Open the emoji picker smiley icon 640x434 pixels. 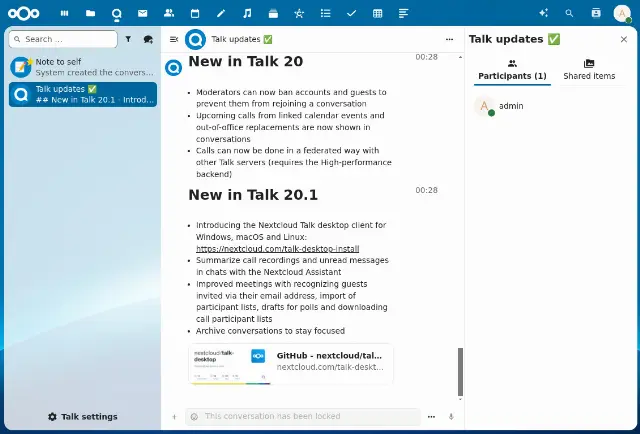[194, 416]
